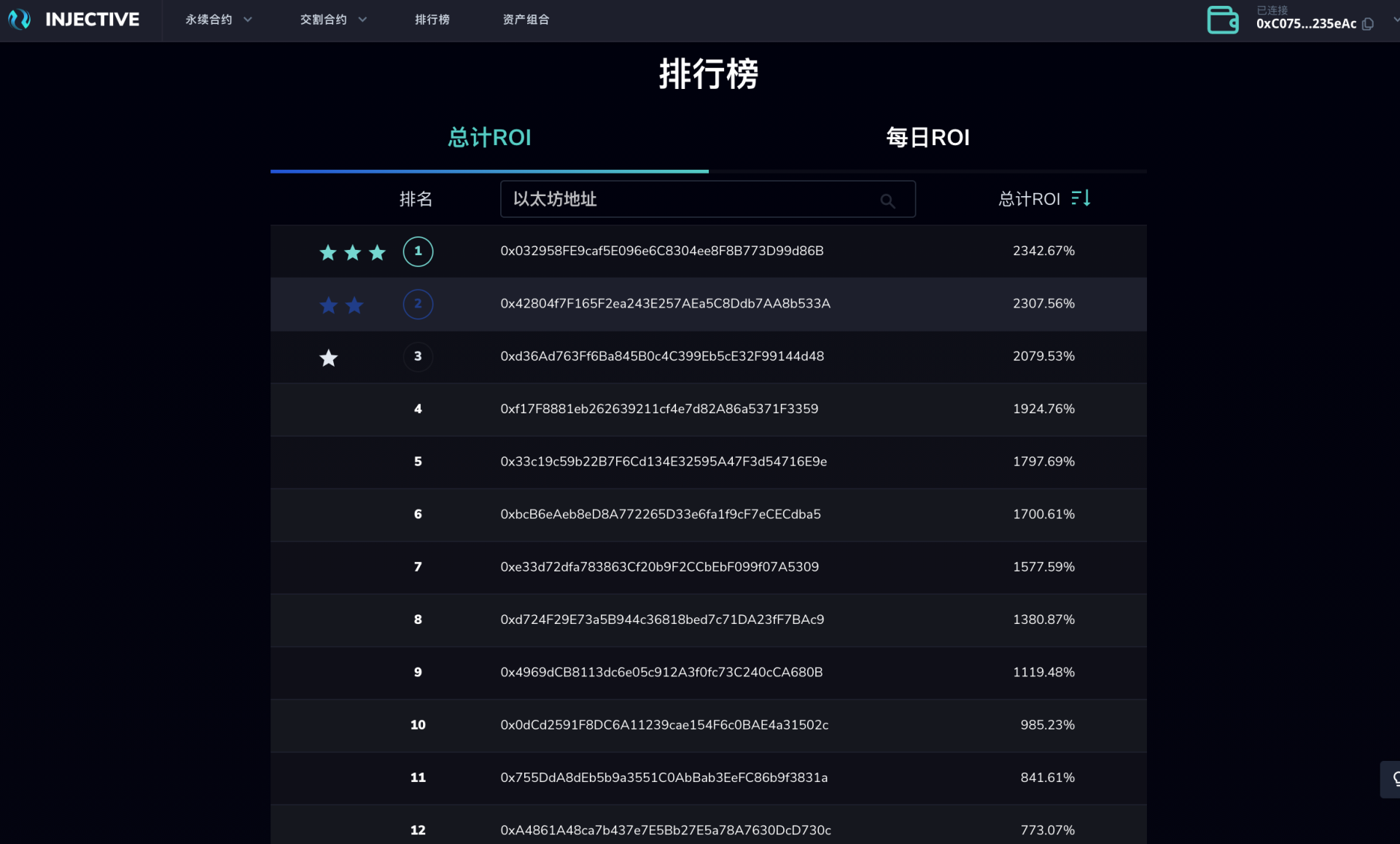This screenshot has width=1400, height=844.
Task: Click the rank 1 circled badge
Action: point(418,251)
